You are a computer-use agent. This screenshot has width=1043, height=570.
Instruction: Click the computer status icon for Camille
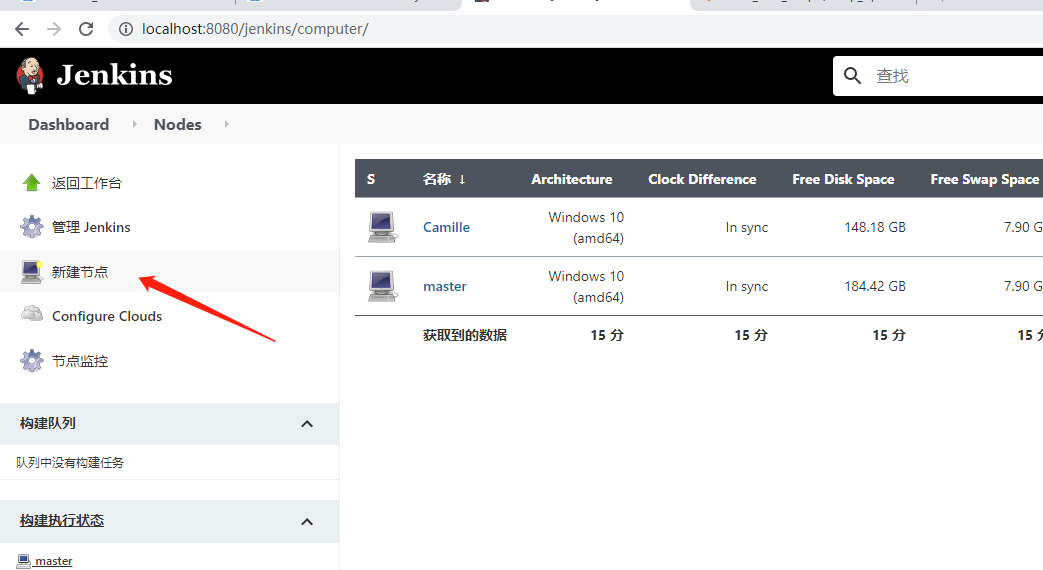pos(382,227)
